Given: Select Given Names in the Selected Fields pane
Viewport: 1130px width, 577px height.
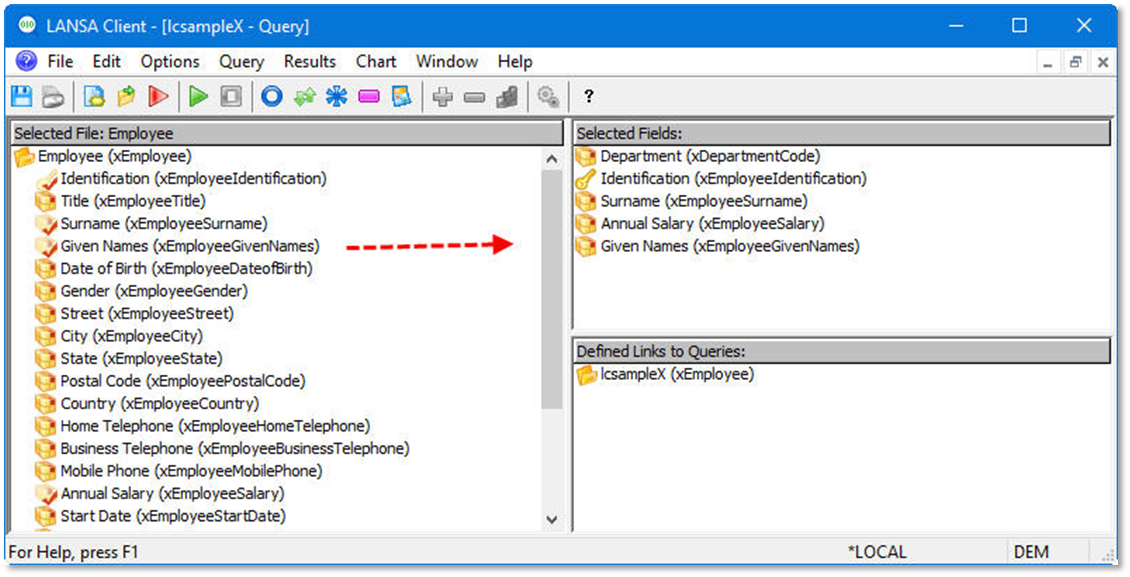Looking at the screenshot, I should tap(718, 246).
